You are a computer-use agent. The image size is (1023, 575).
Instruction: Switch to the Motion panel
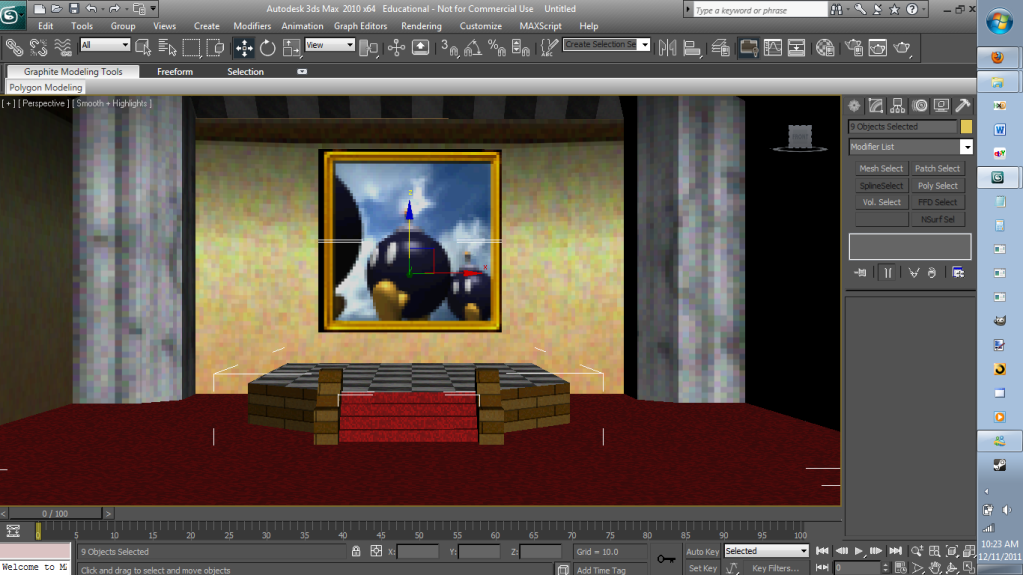click(x=920, y=106)
